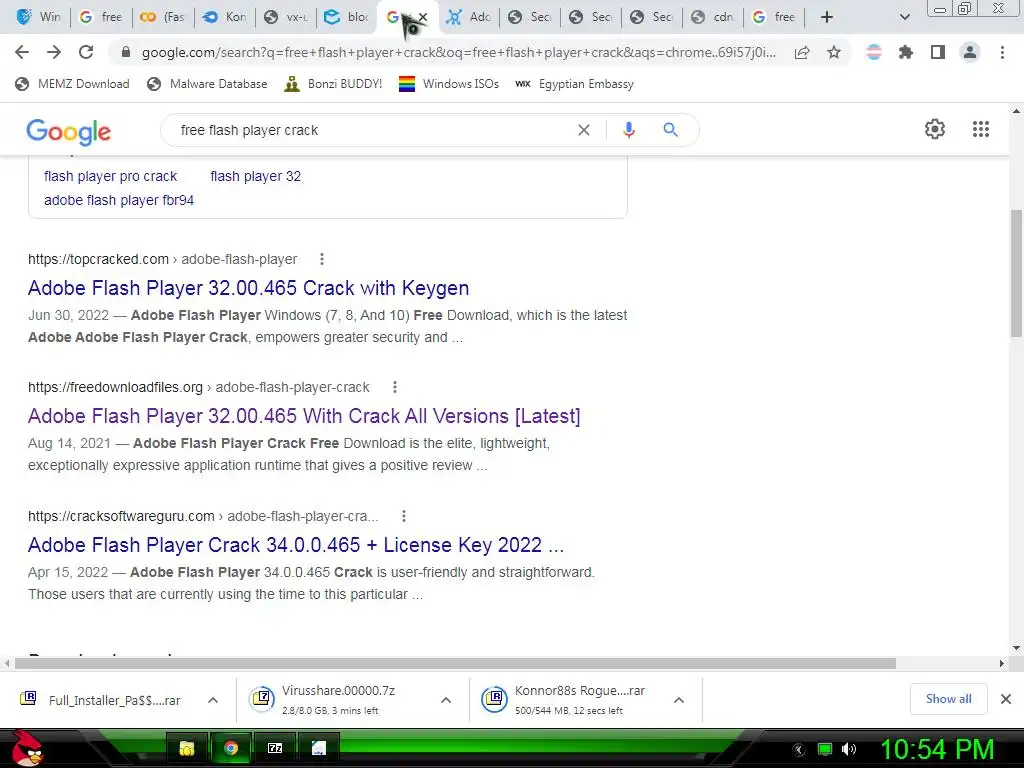Open the topcracked.com result options menu

(321, 259)
